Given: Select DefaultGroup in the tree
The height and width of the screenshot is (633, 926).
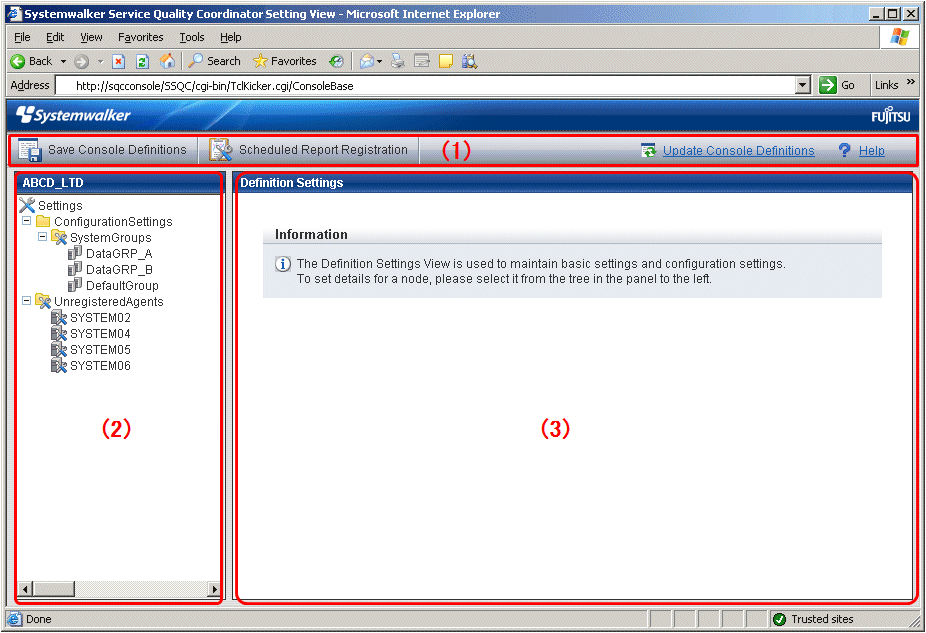Looking at the screenshot, I should [122, 285].
